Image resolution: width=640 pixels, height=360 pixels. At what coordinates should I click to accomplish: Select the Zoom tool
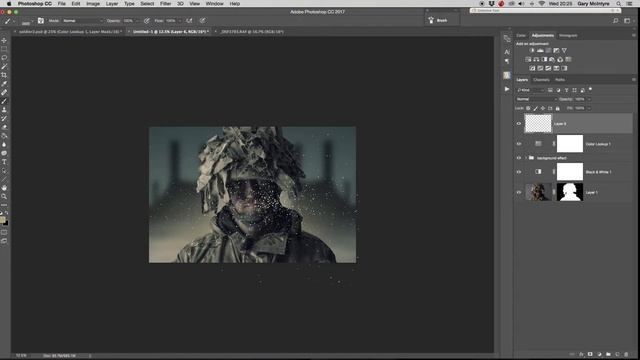point(4,196)
